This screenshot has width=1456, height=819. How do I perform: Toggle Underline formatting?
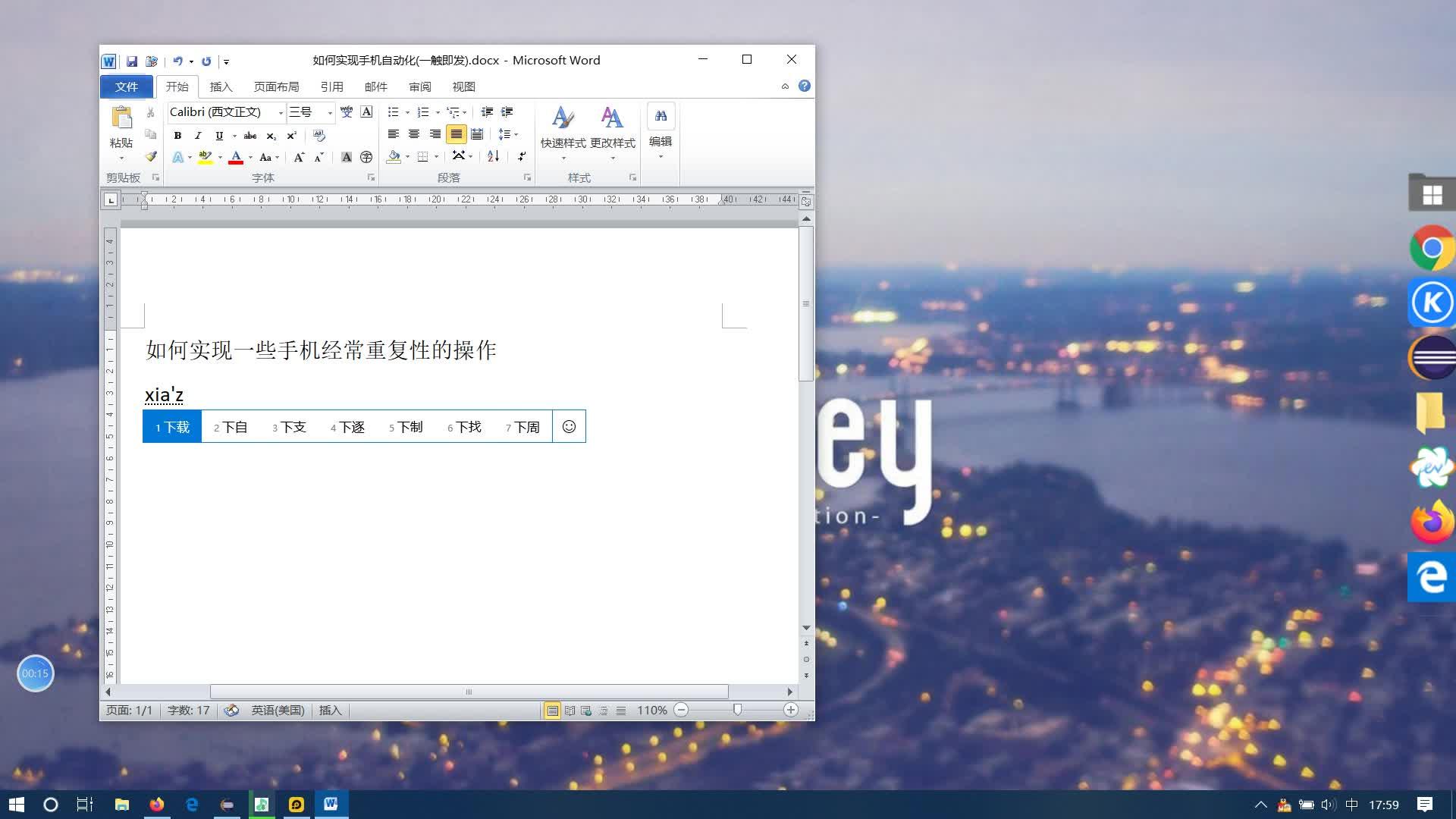219,136
